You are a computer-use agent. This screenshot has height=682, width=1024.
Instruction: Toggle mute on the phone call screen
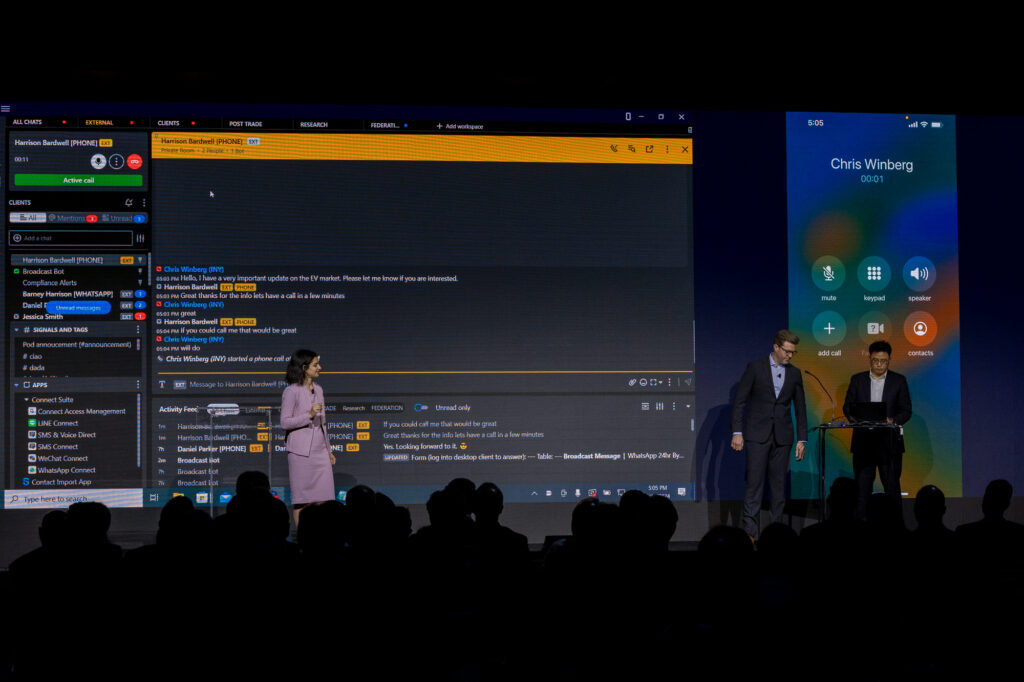[828, 273]
